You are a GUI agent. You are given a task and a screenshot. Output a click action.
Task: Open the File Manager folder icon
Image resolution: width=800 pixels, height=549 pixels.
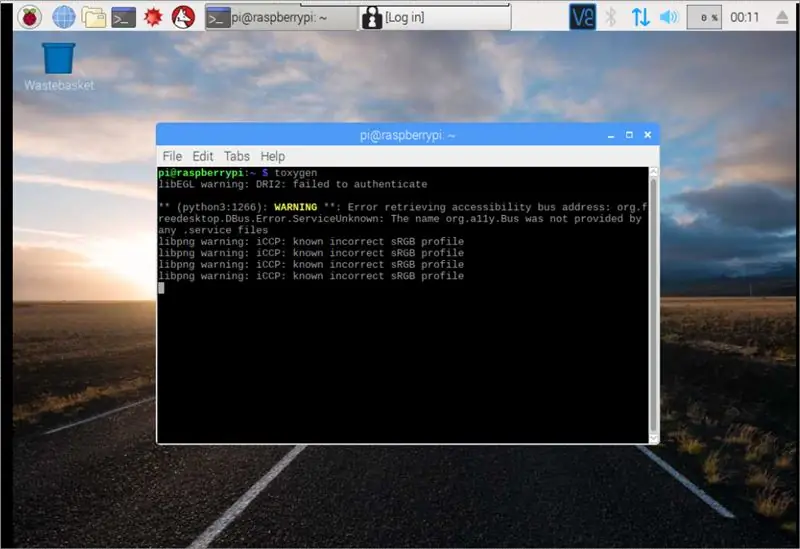[94, 17]
